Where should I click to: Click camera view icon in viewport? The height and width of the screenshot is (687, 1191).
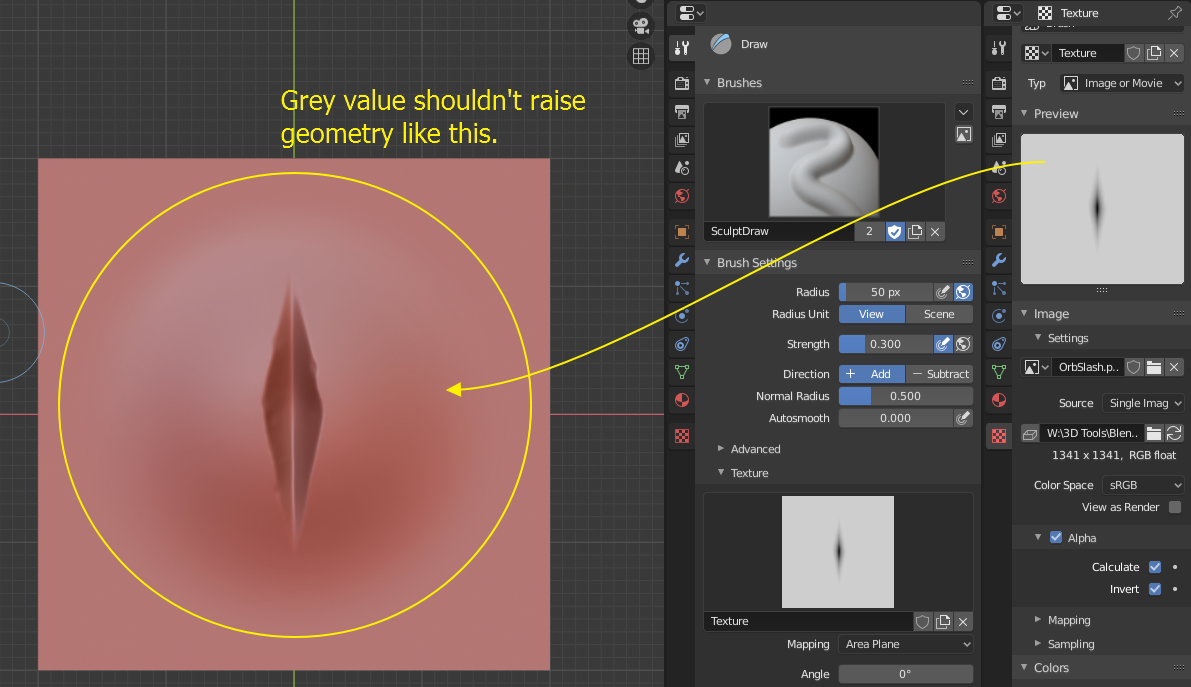click(641, 27)
